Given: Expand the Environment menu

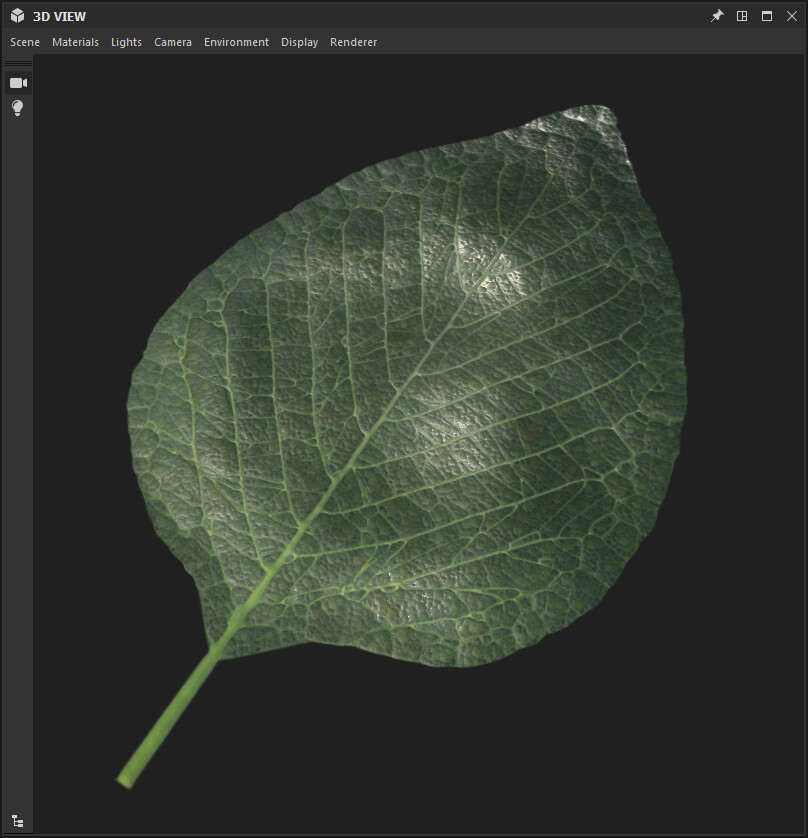Looking at the screenshot, I should coord(236,42).
